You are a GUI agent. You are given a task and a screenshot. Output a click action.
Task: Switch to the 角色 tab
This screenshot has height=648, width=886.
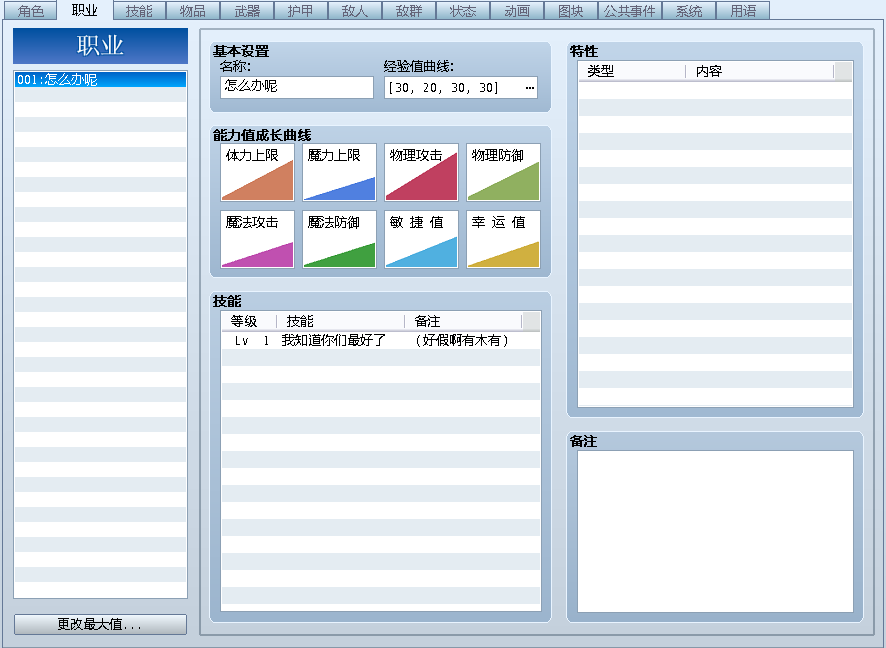[x=31, y=11]
